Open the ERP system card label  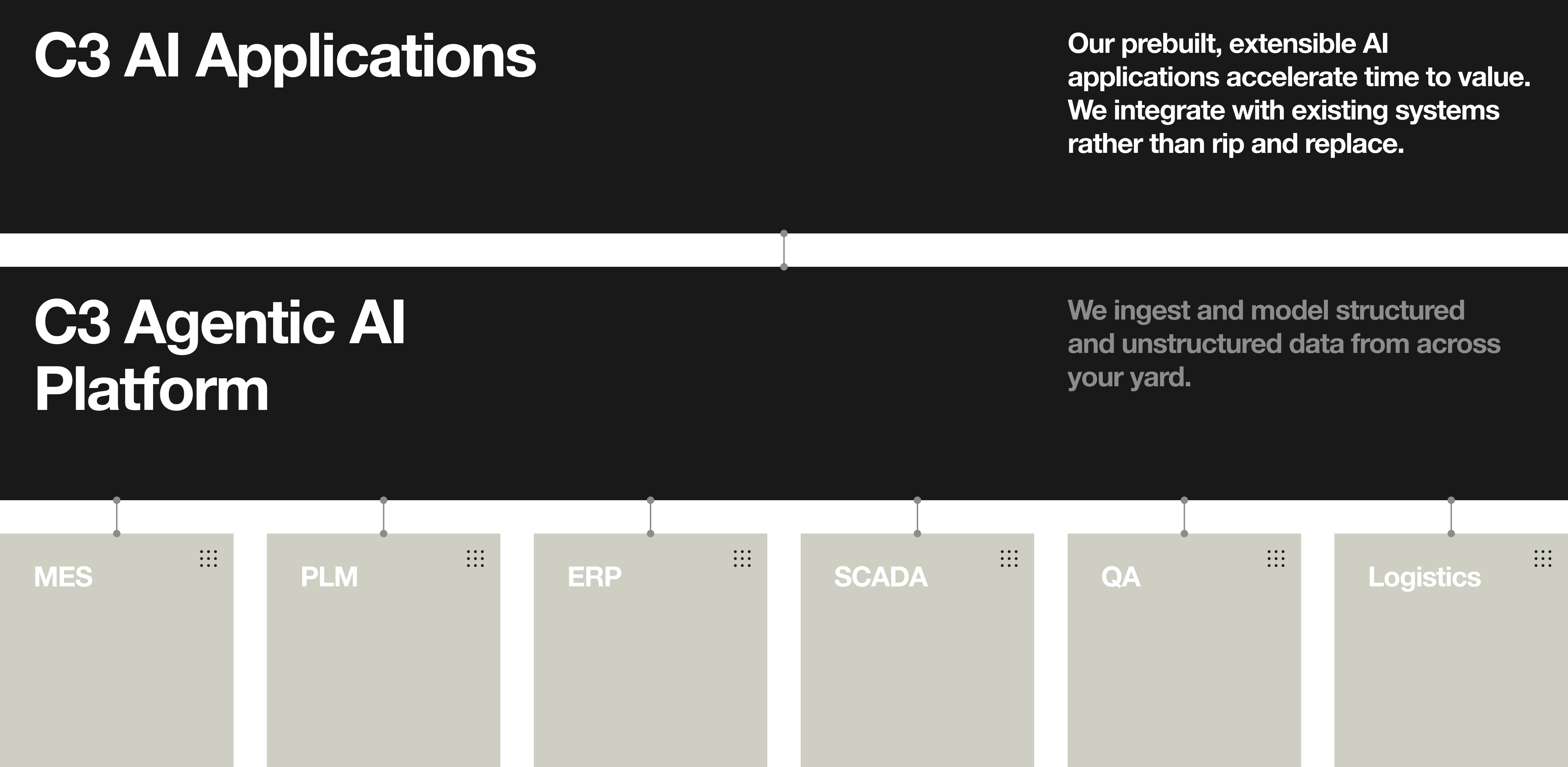pyautogui.click(x=595, y=577)
